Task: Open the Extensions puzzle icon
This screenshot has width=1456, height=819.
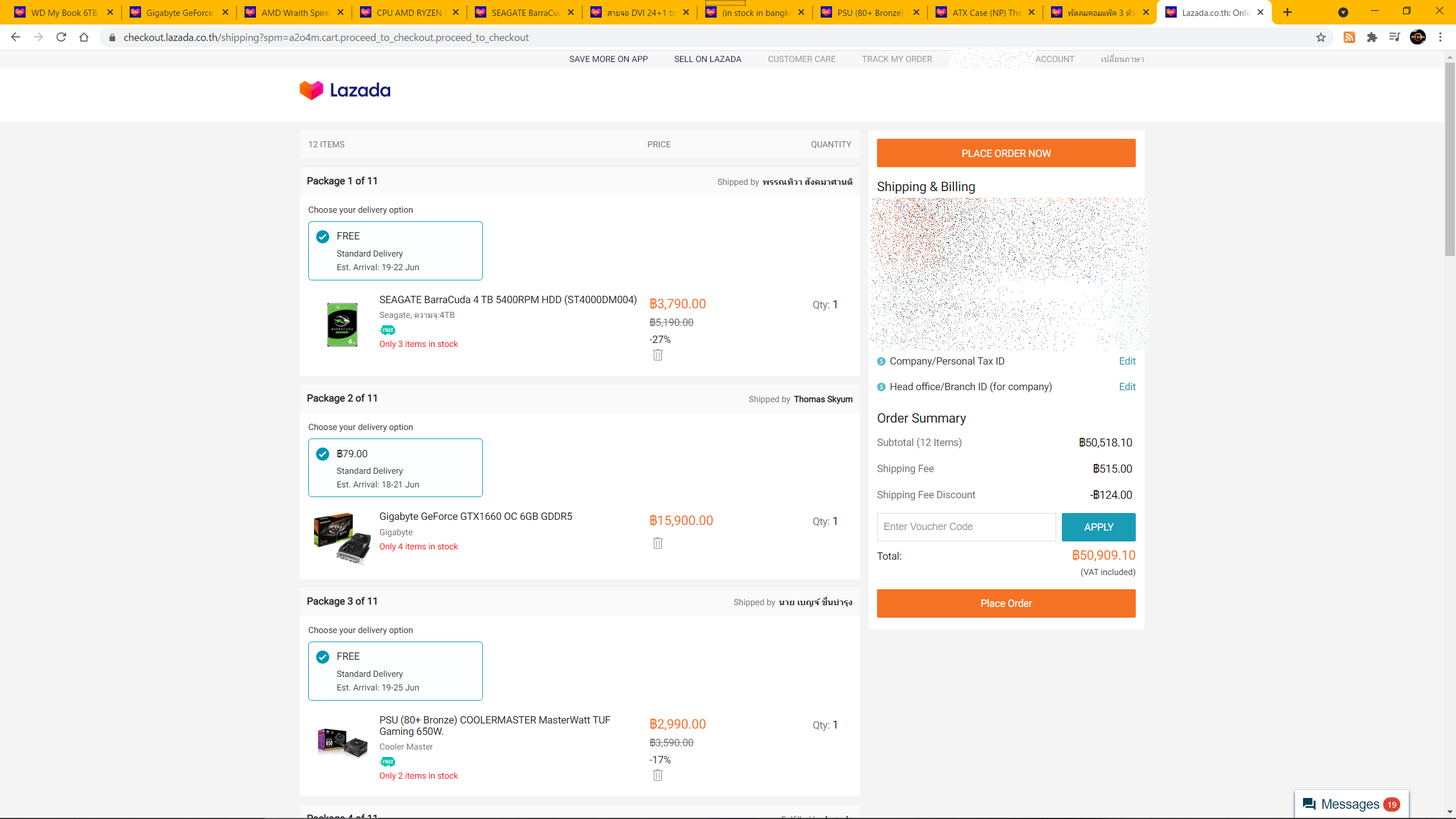Action: 1372,37
